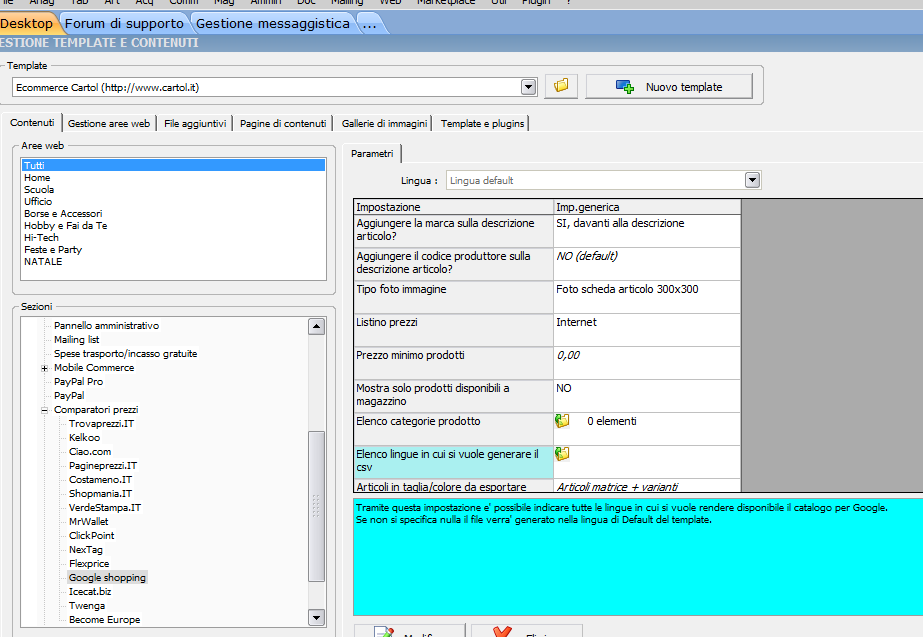This screenshot has height=637, width=923.
Task: Open the Lingua default dropdown
Action: tap(752, 180)
